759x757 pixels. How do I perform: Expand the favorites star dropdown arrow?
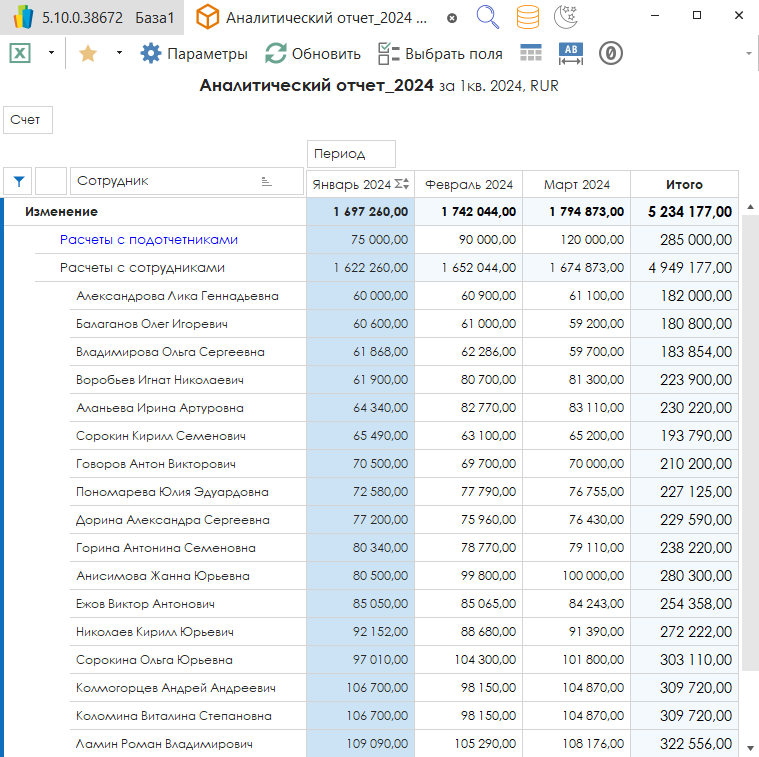point(119,54)
